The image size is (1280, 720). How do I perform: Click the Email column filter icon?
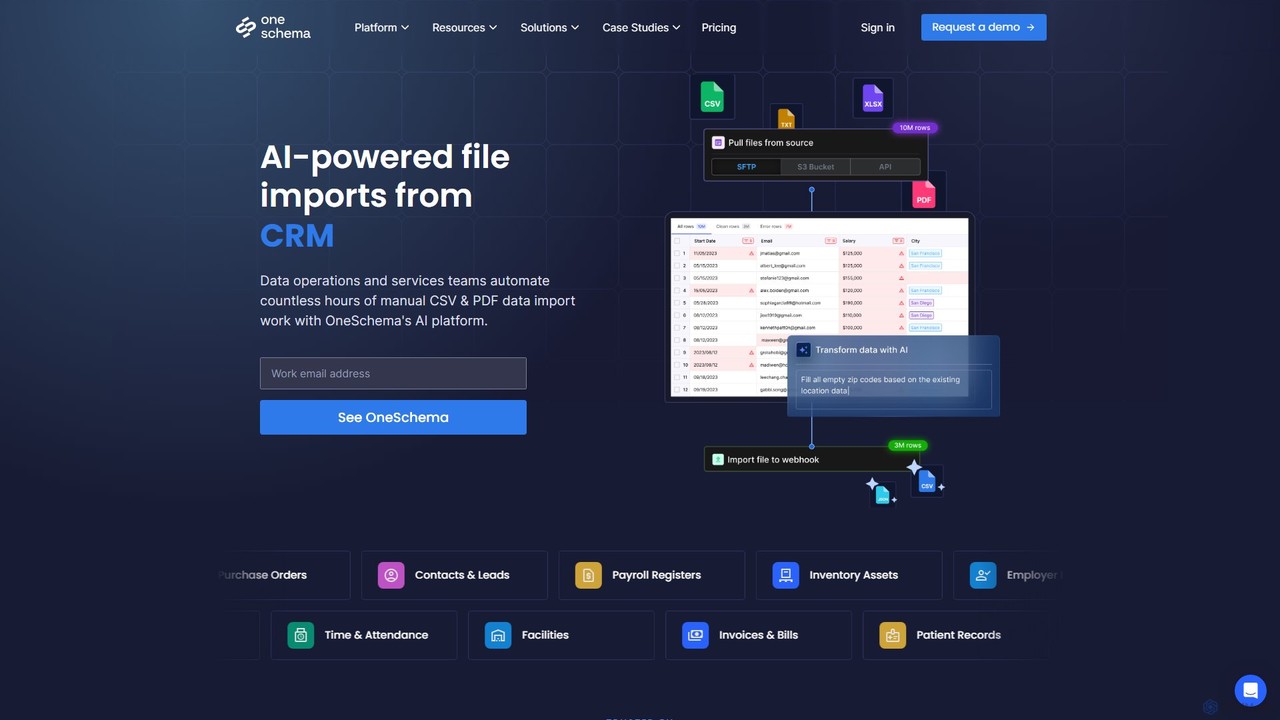tap(830, 241)
